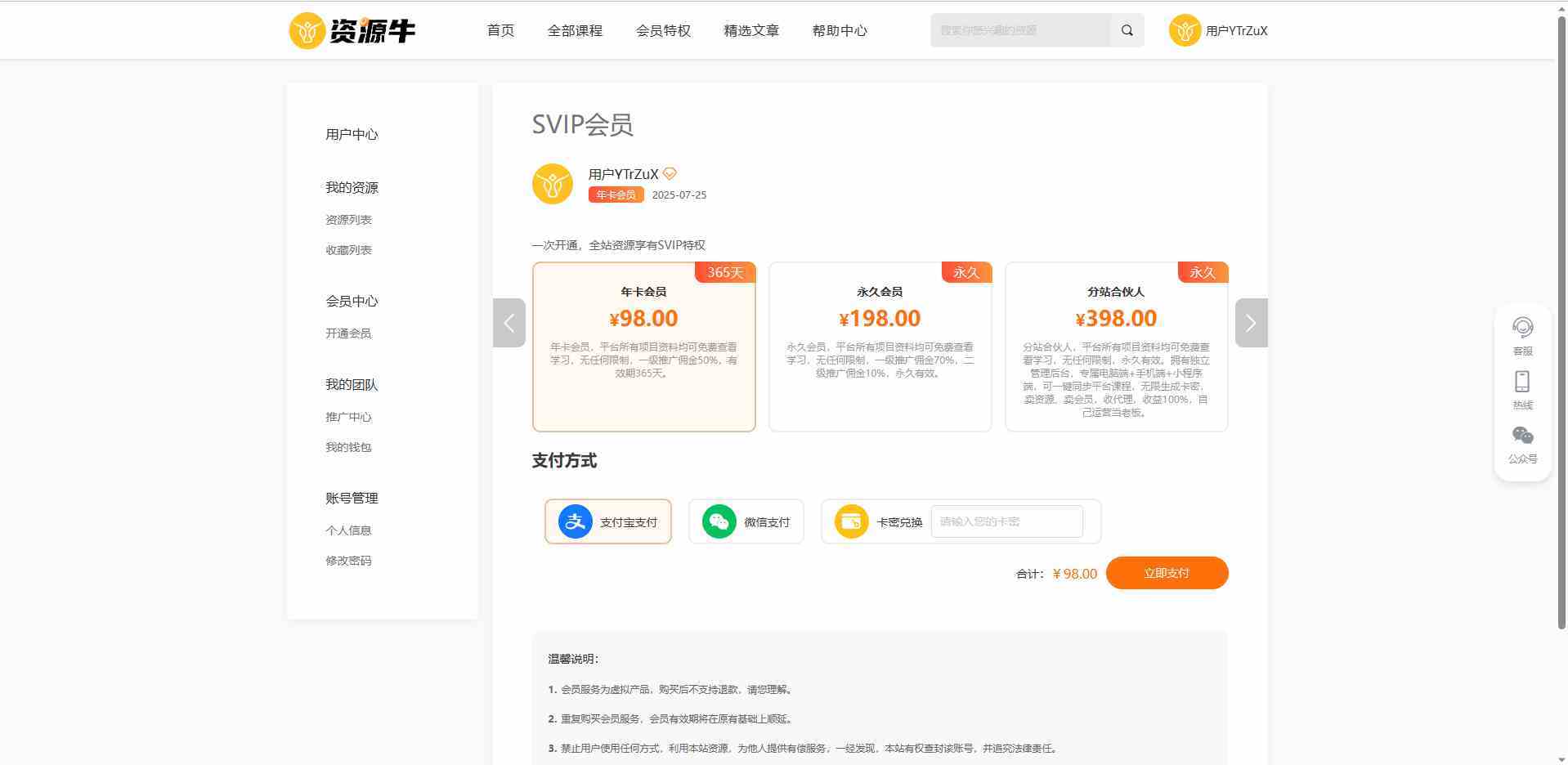The width and height of the screenshot is (1568, 765).
Task: Click the total amount ￥98.00
Action: 1075,574
